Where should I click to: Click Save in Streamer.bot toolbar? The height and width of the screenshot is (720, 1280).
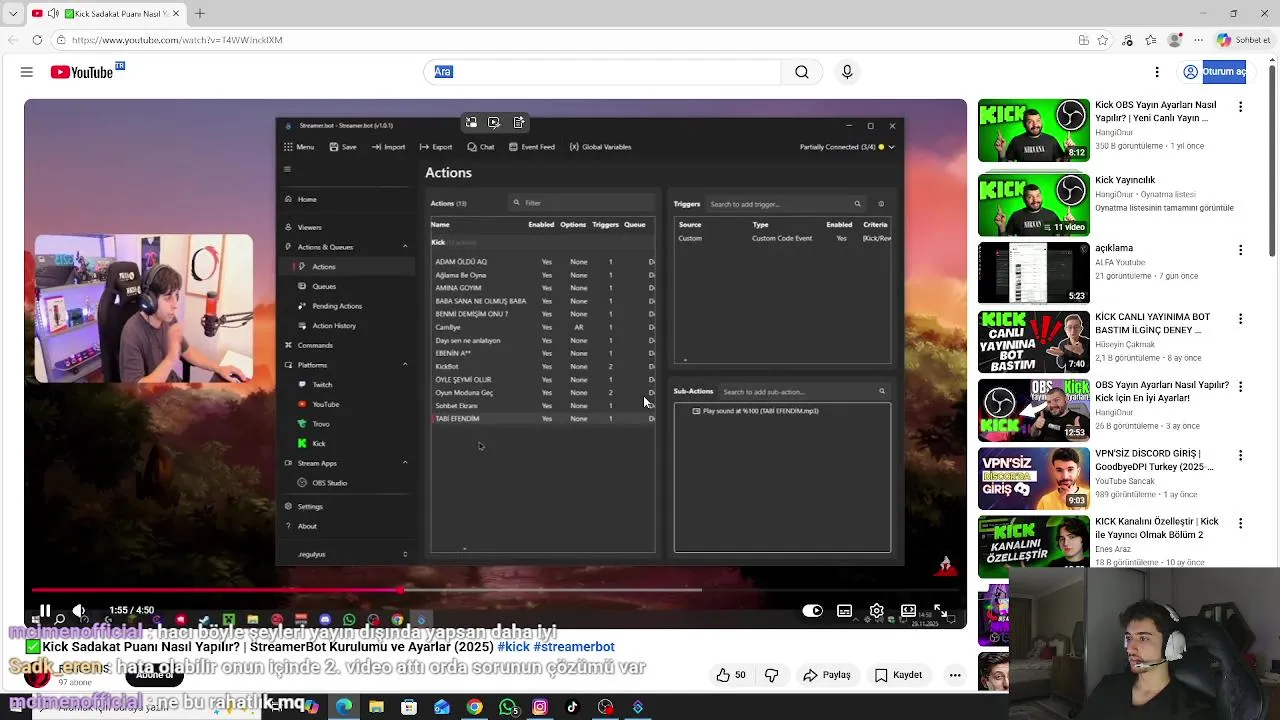[x=343, y=147]
